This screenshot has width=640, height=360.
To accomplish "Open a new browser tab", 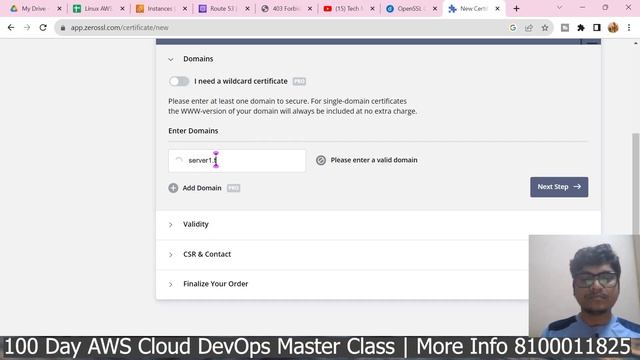I will (516, 9).
